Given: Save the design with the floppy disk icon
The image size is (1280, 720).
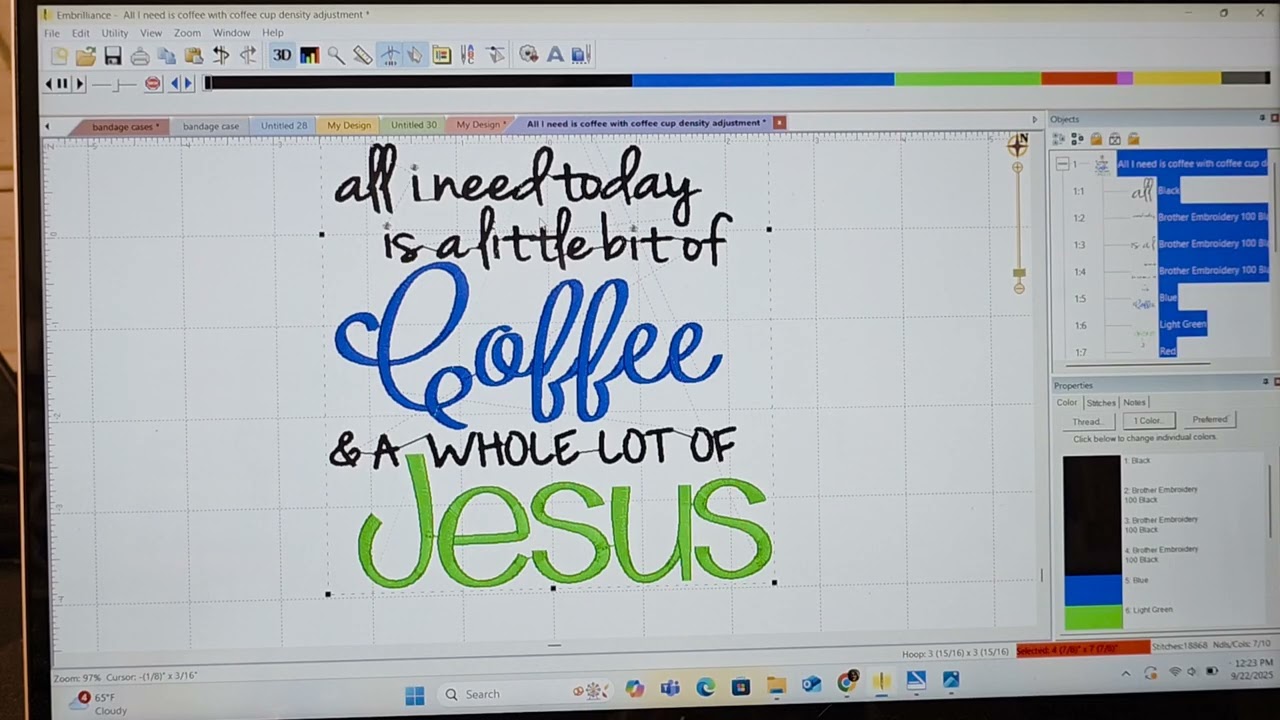Looking at the screenshot, I should click(x=113, y=56).
